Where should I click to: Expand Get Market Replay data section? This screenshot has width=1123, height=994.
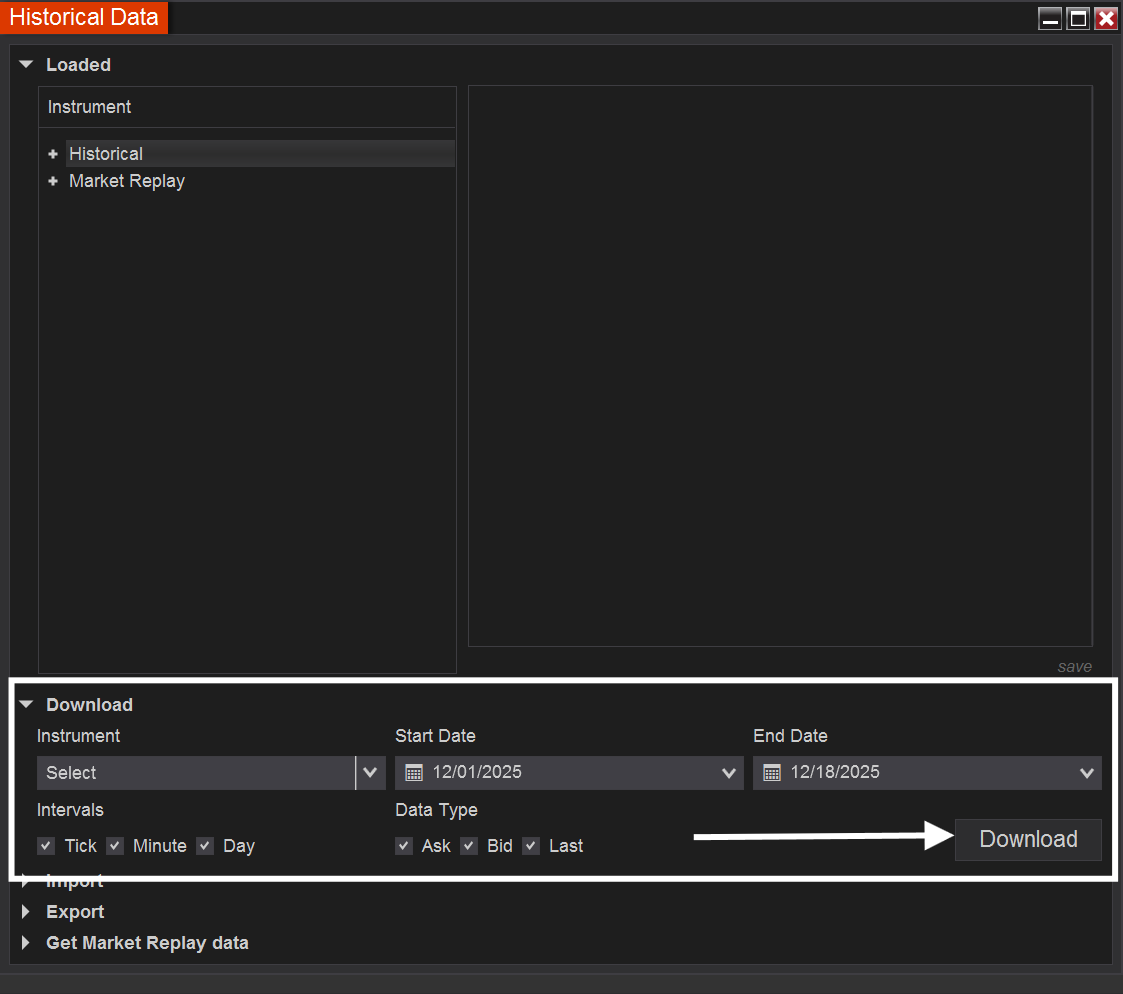click(x=26, y=943)
